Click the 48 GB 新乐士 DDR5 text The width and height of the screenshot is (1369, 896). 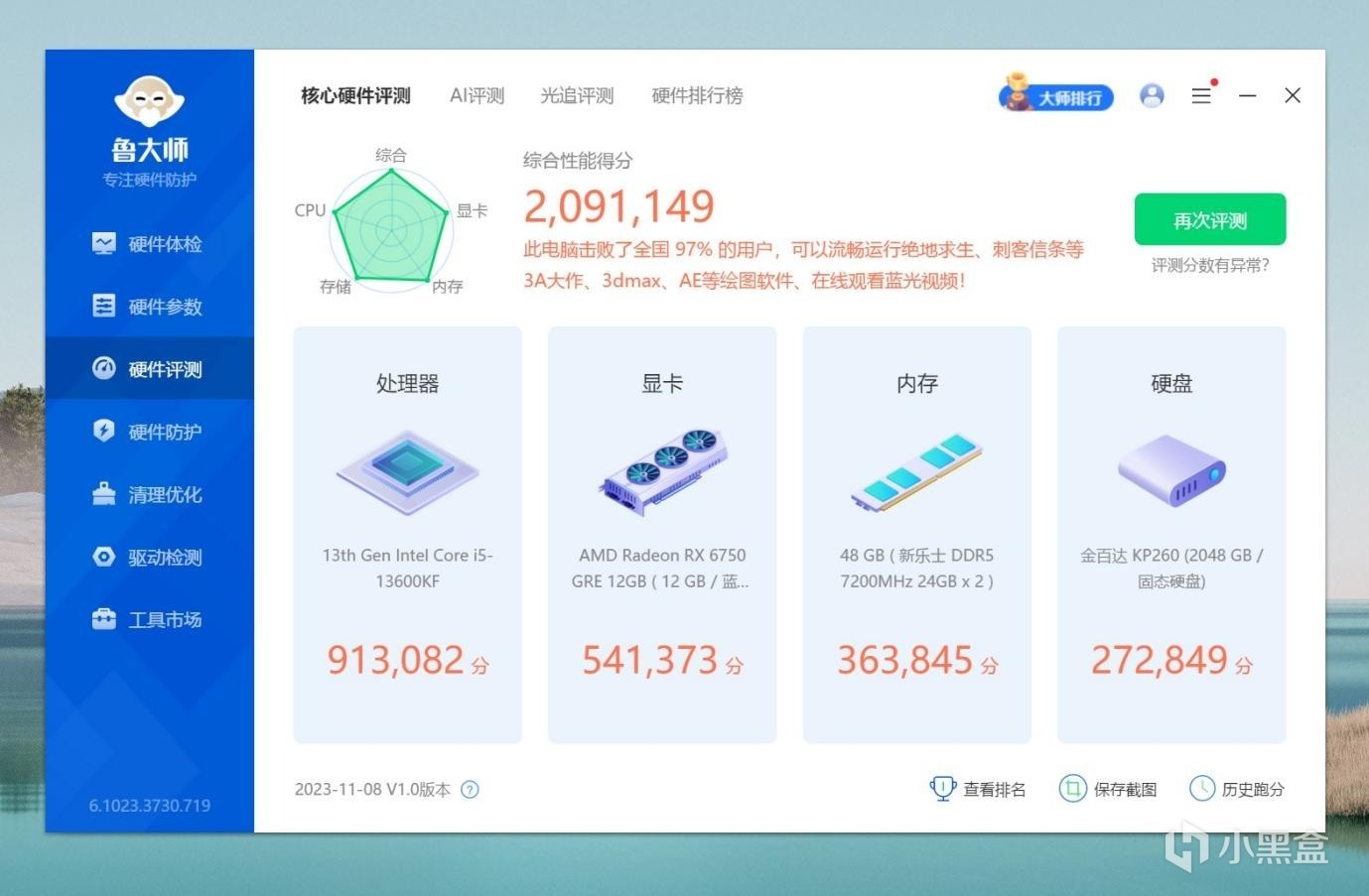(x=916, y=569)
